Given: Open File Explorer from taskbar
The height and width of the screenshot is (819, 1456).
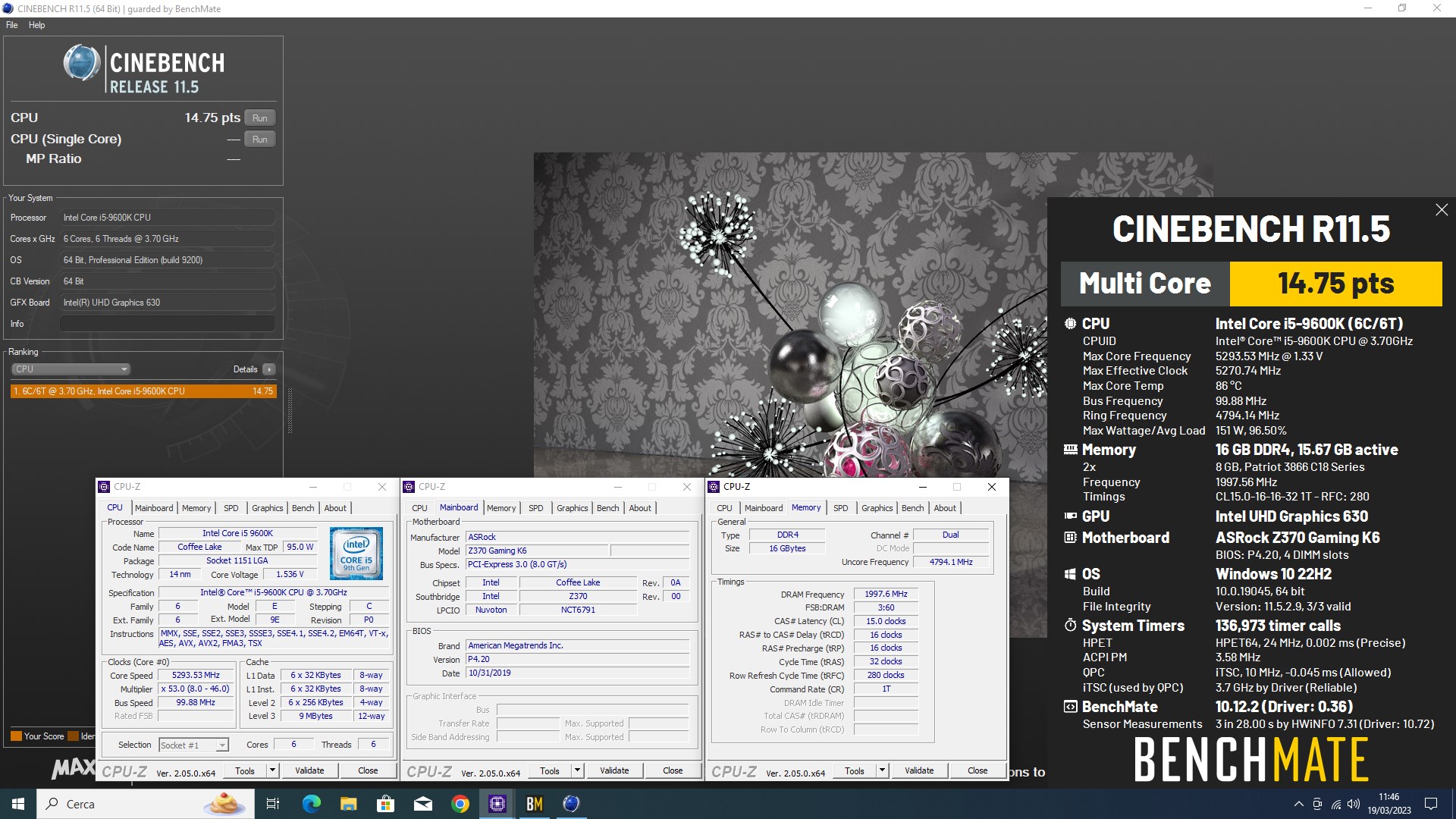Looking at the screenshot, I should [349, 804].
